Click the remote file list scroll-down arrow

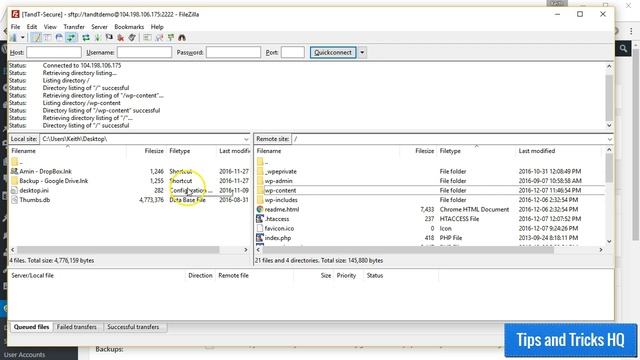point(609,241)
